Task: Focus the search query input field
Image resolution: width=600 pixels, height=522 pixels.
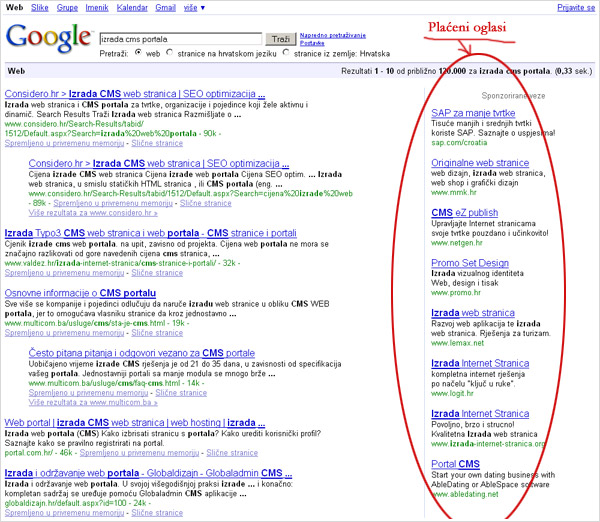Action: click(181, 39)
